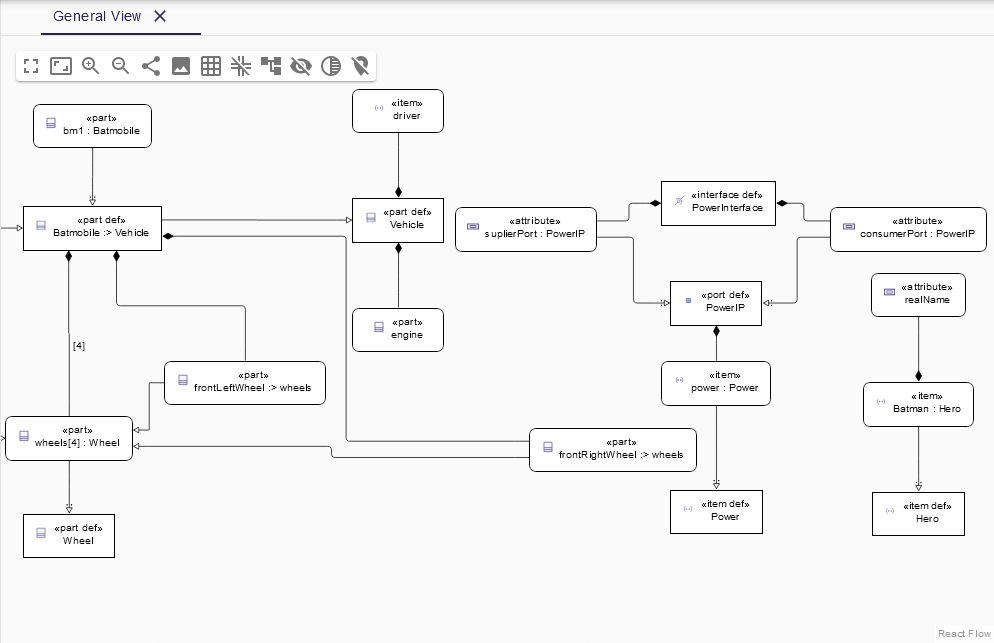Close the General View tab
994x643 pixels.
(x=160, y=17)
